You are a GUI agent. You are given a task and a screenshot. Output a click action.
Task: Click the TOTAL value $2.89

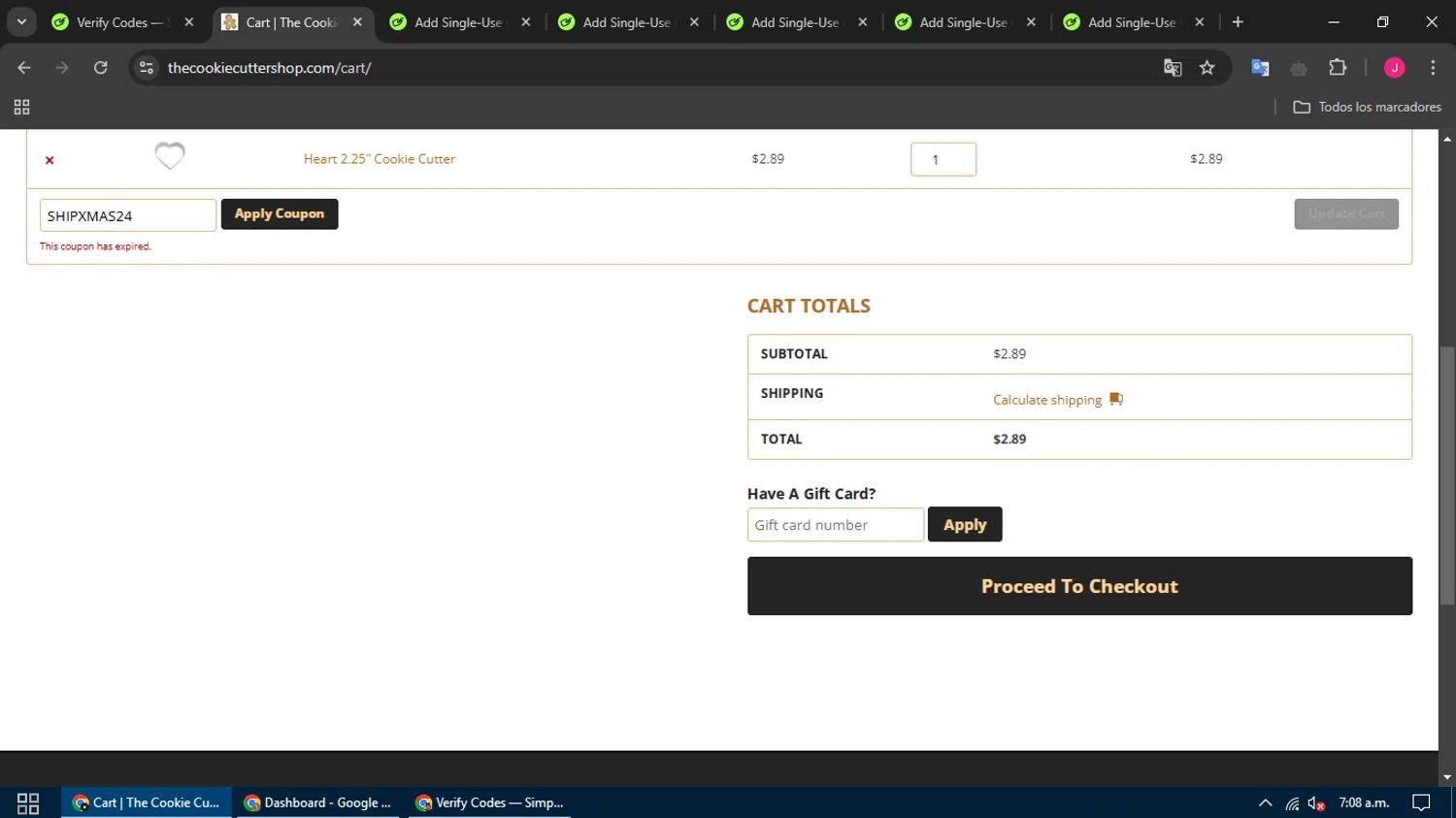click(x=1009, y=440)
